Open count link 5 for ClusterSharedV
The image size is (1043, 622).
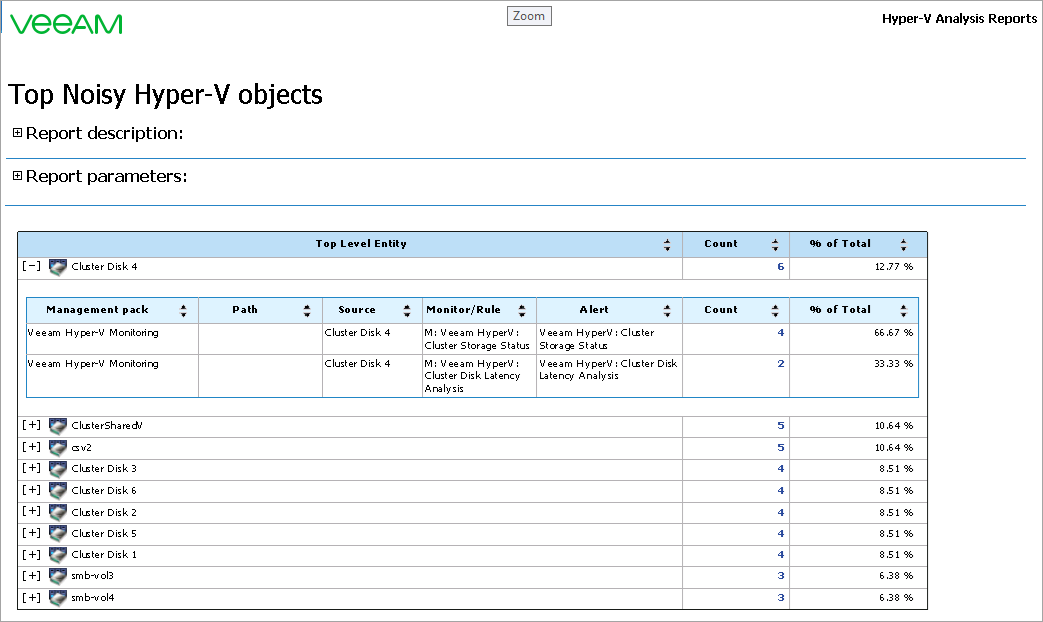[781, 426]
